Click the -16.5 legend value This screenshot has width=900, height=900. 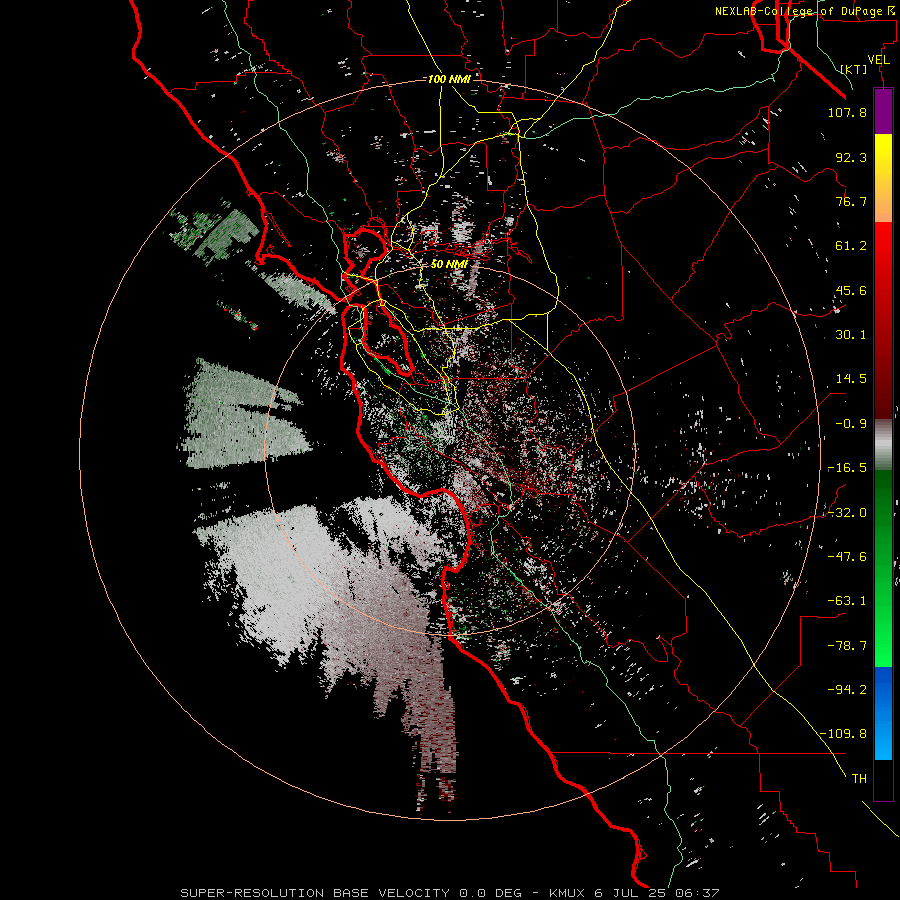pos(847,468)
